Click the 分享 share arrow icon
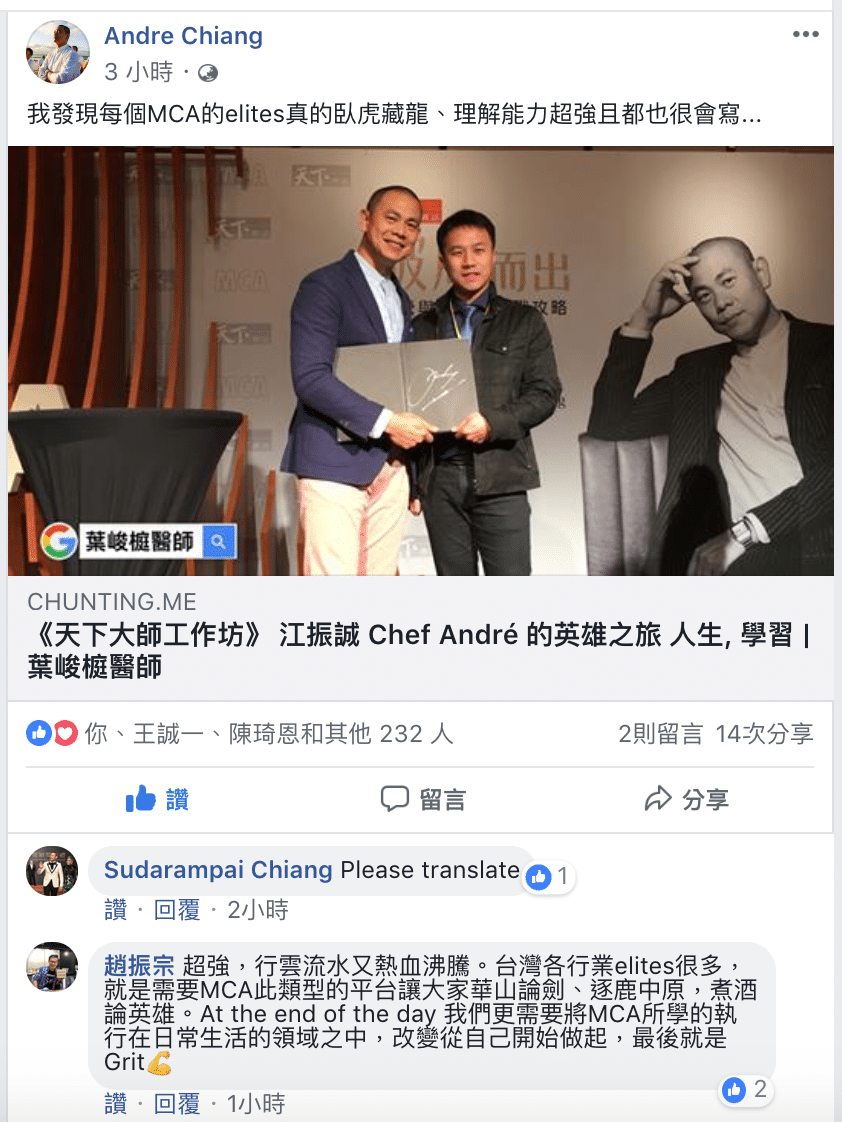This screenshot has height=1122, width=842. pos(658,799)
